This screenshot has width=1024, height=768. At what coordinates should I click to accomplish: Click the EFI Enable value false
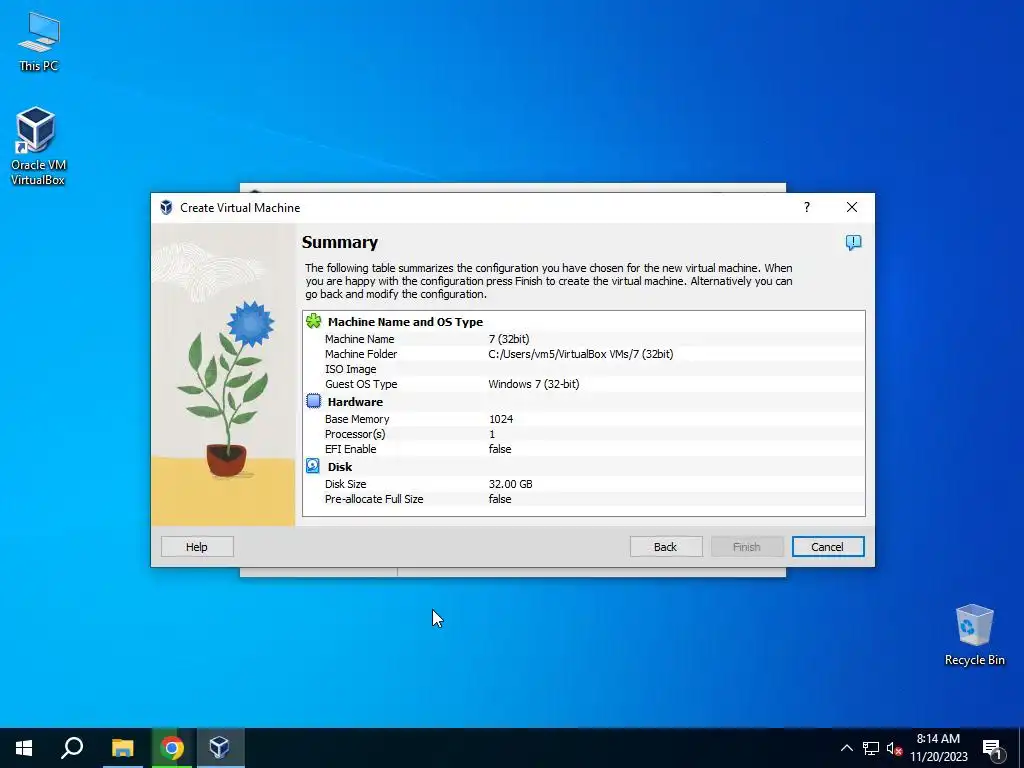(x=500, y=449)
